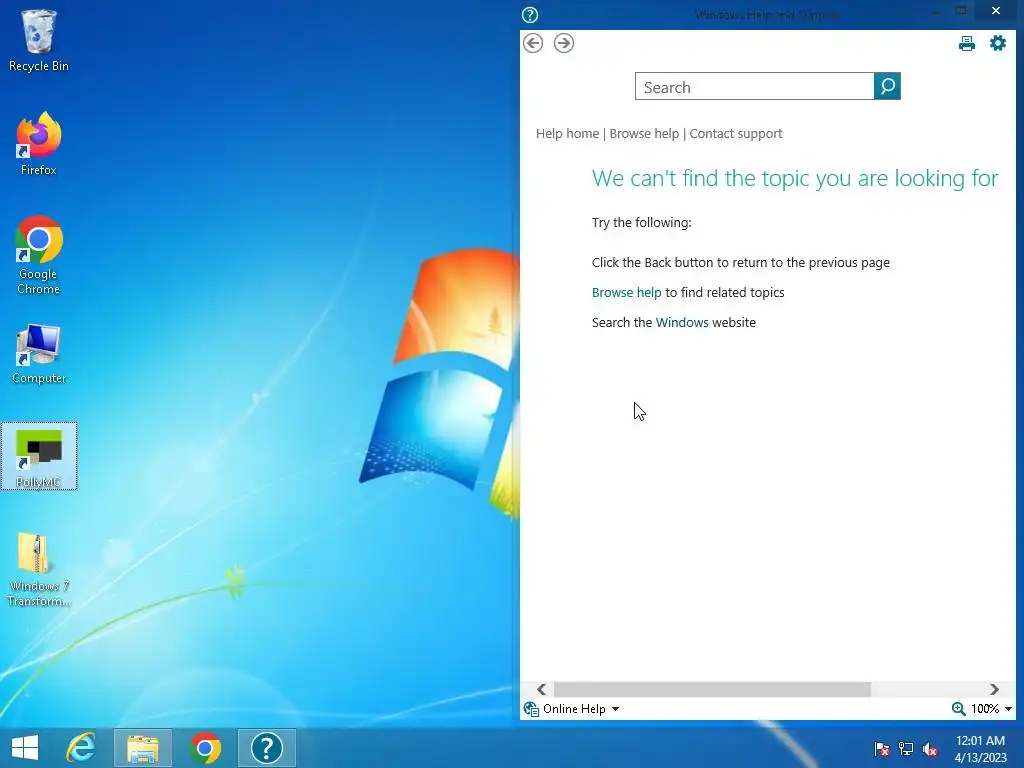Minimize the Help and Support window
Screen dimensions: 1024x768
click(935, 10)
